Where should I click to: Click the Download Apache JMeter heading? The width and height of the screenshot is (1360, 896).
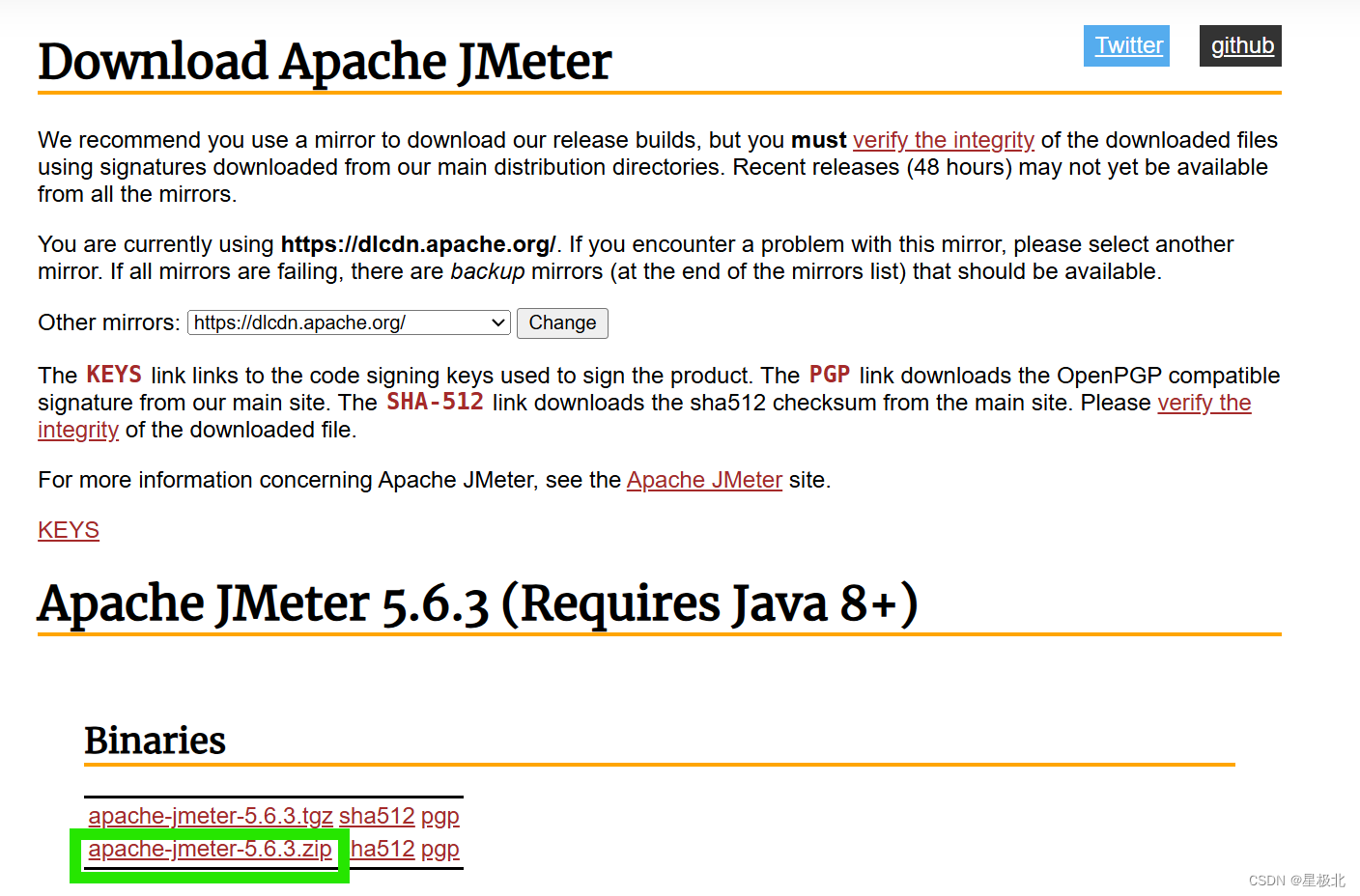tap(324, 62)
